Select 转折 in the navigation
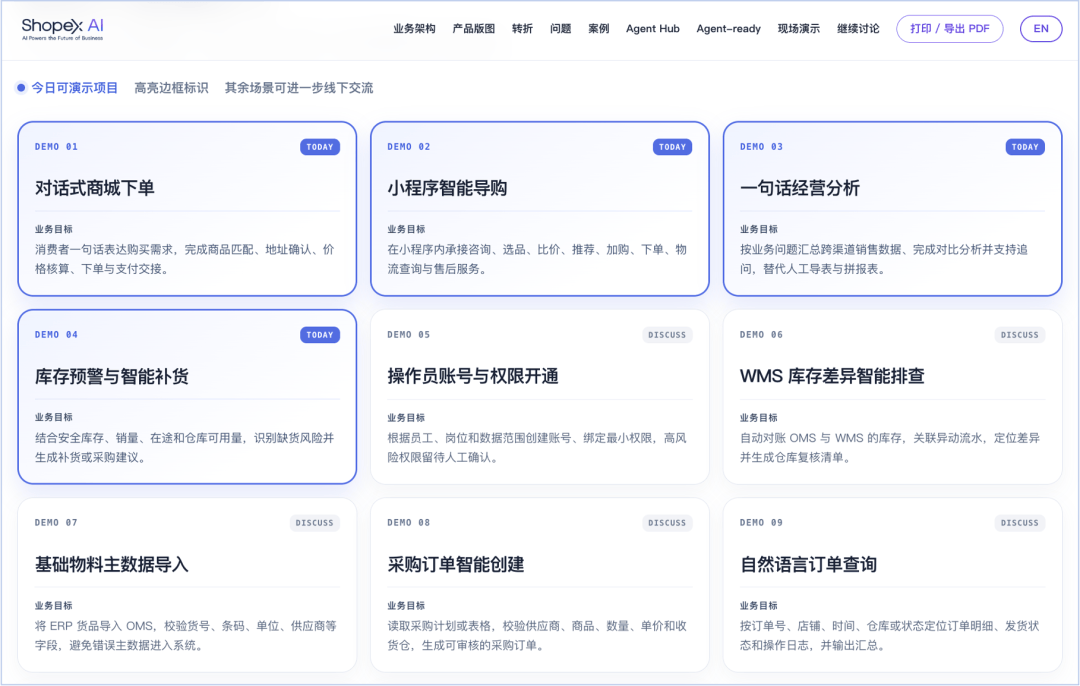Image resolution: width=1080 pixels, height=686 pixels. tap(522, 28)
